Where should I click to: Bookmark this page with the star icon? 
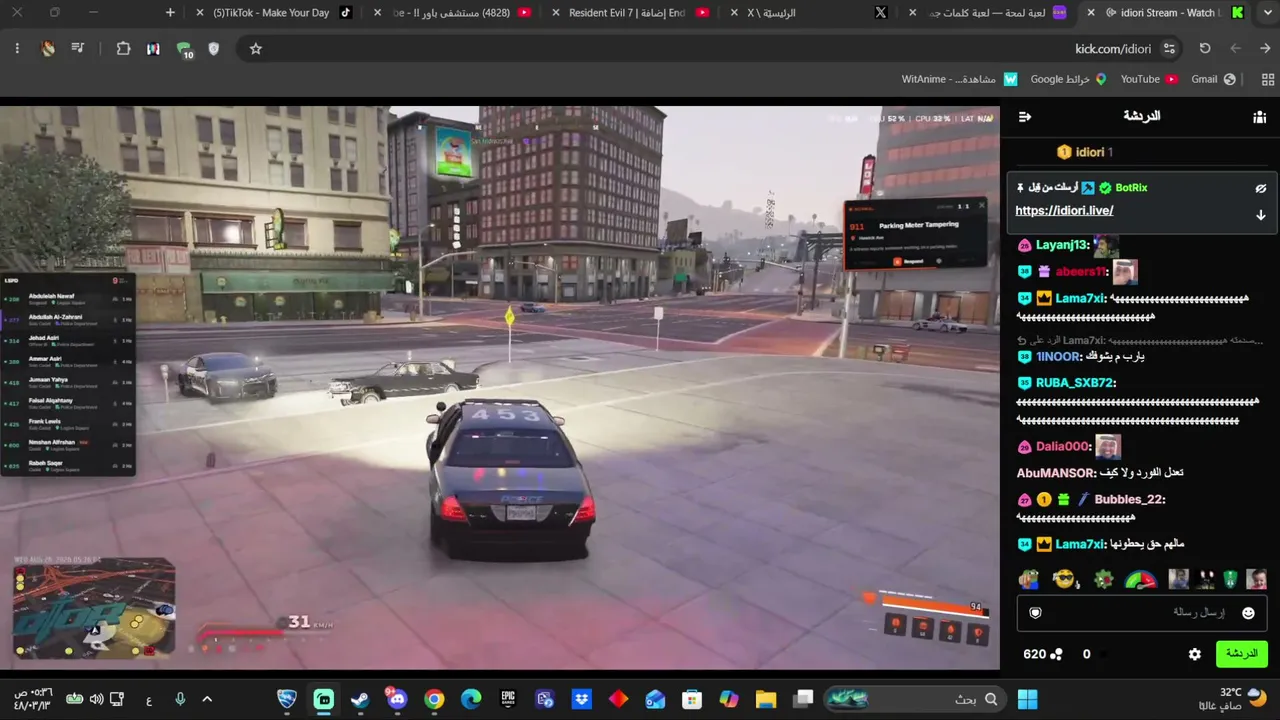pos(255,49)
